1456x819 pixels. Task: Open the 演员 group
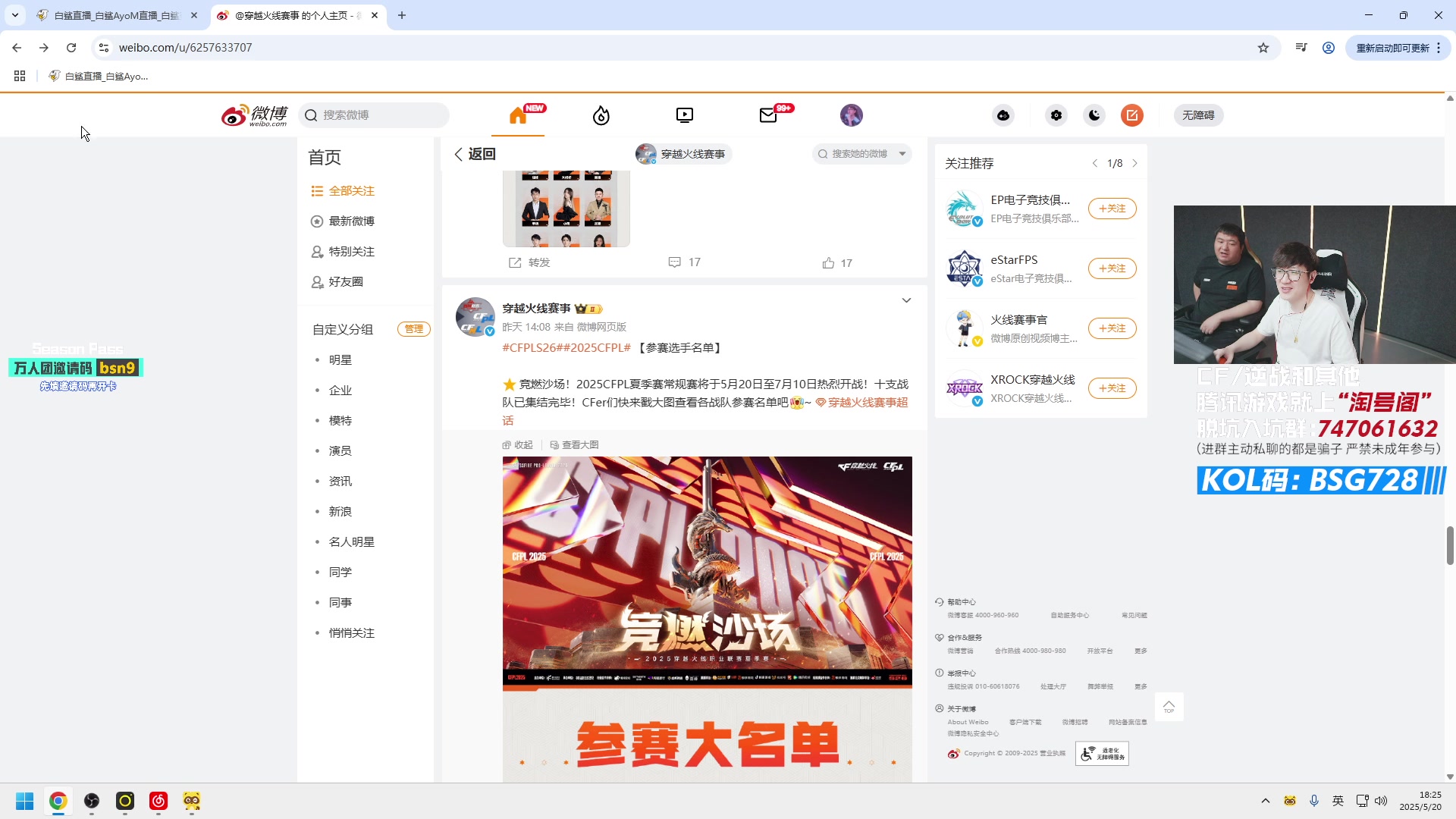pyautogui.click(x=340, y=451)
